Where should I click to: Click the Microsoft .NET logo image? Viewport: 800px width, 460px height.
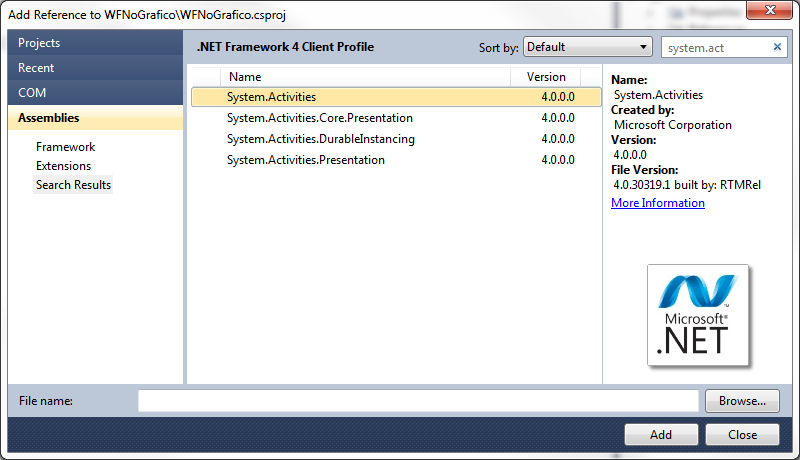click(x=698, y=315)
